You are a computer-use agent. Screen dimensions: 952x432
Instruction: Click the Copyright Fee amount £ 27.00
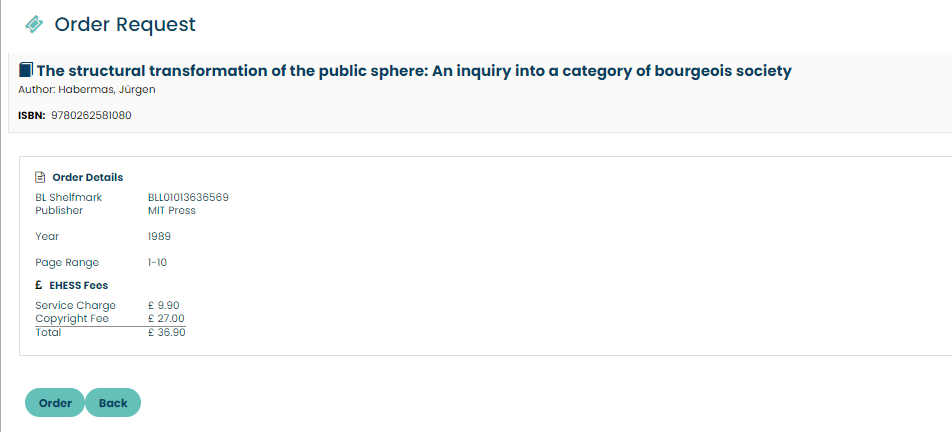(x=166, y=318)
